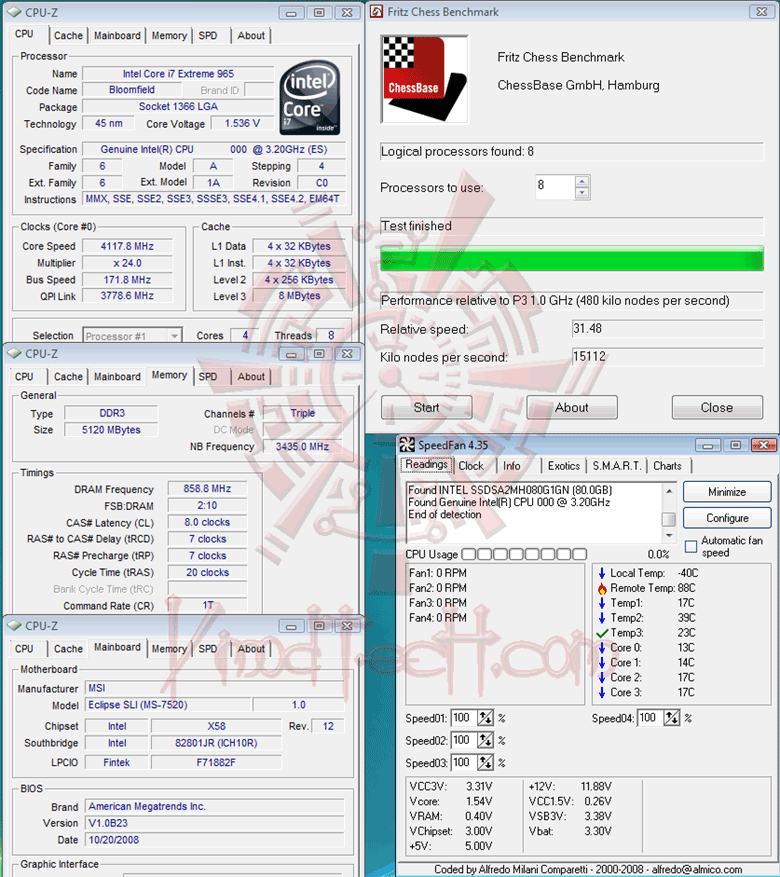Click the Minimize button in SpeedFan panel
Image resolution: width=780 pixels, height=877 pixels.
(x=727, y=492)
